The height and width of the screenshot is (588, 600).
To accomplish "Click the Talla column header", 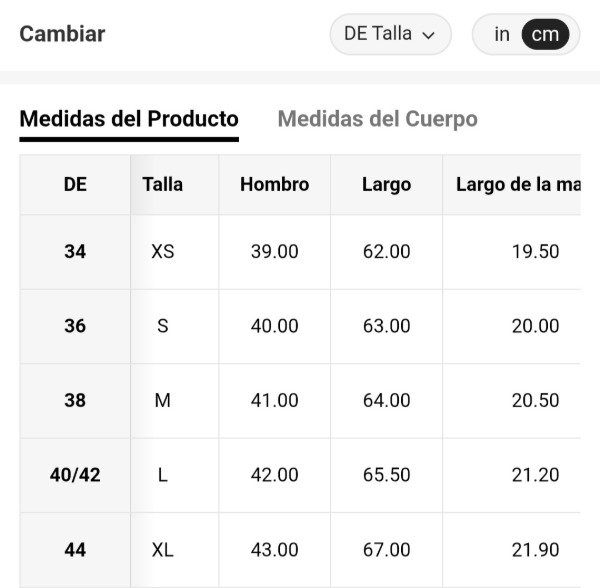I will 162,184.
